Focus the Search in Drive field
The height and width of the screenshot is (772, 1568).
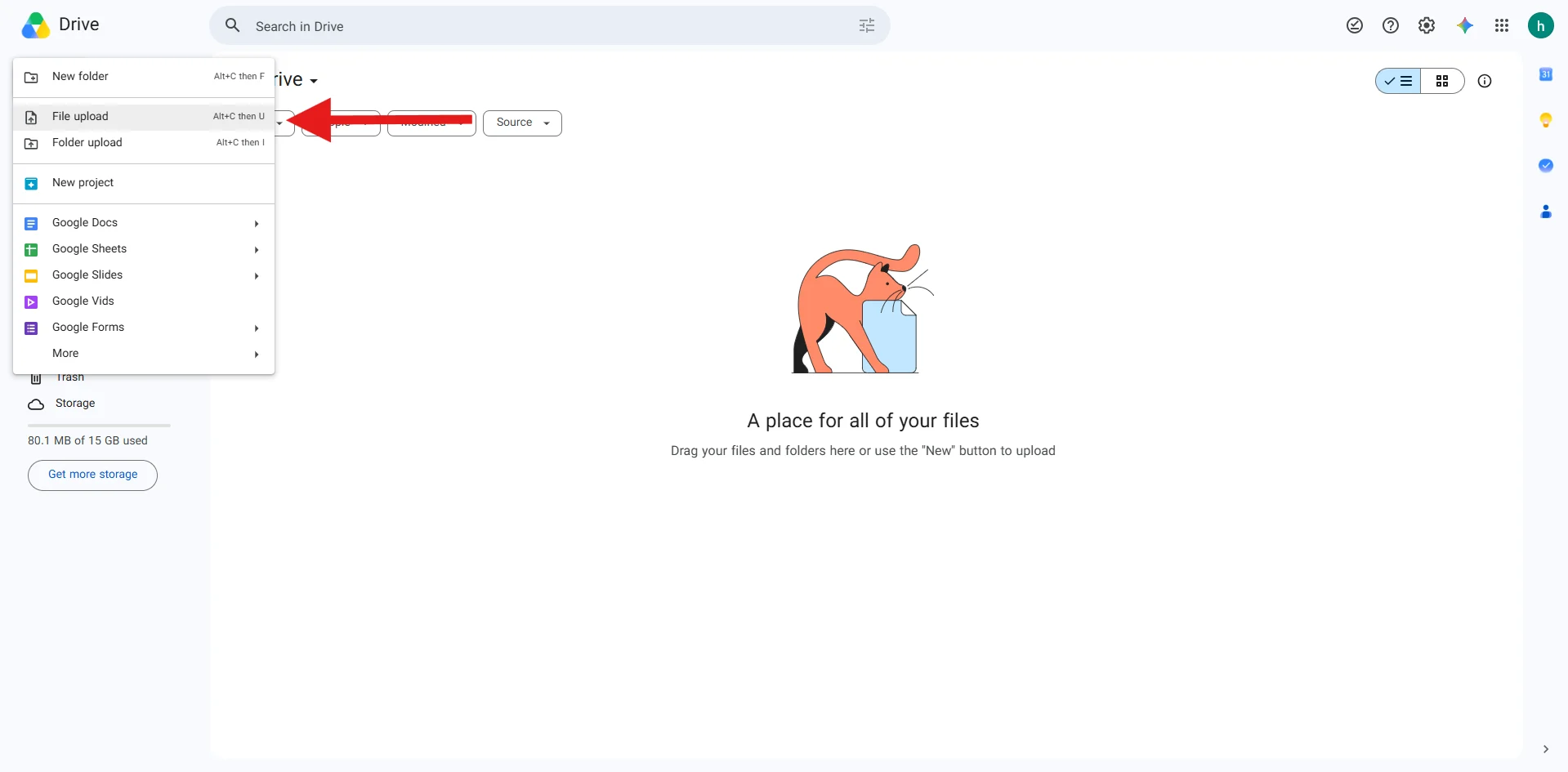click(x=549, y=25)
